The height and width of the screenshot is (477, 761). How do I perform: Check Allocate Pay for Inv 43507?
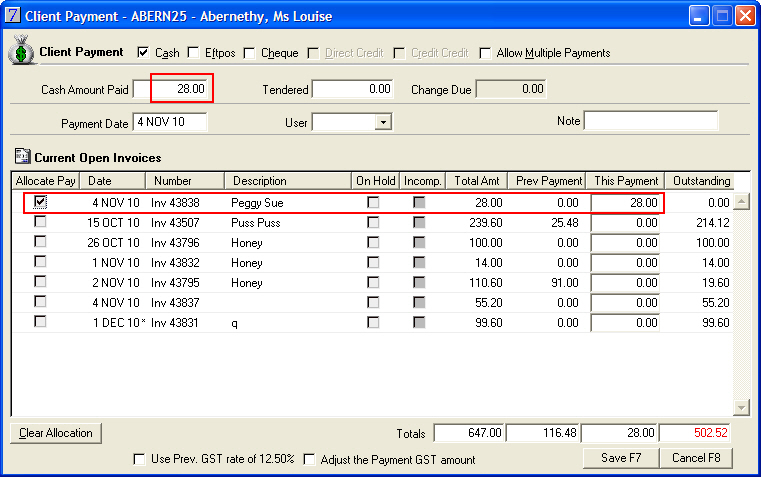[x=40, y=222]
